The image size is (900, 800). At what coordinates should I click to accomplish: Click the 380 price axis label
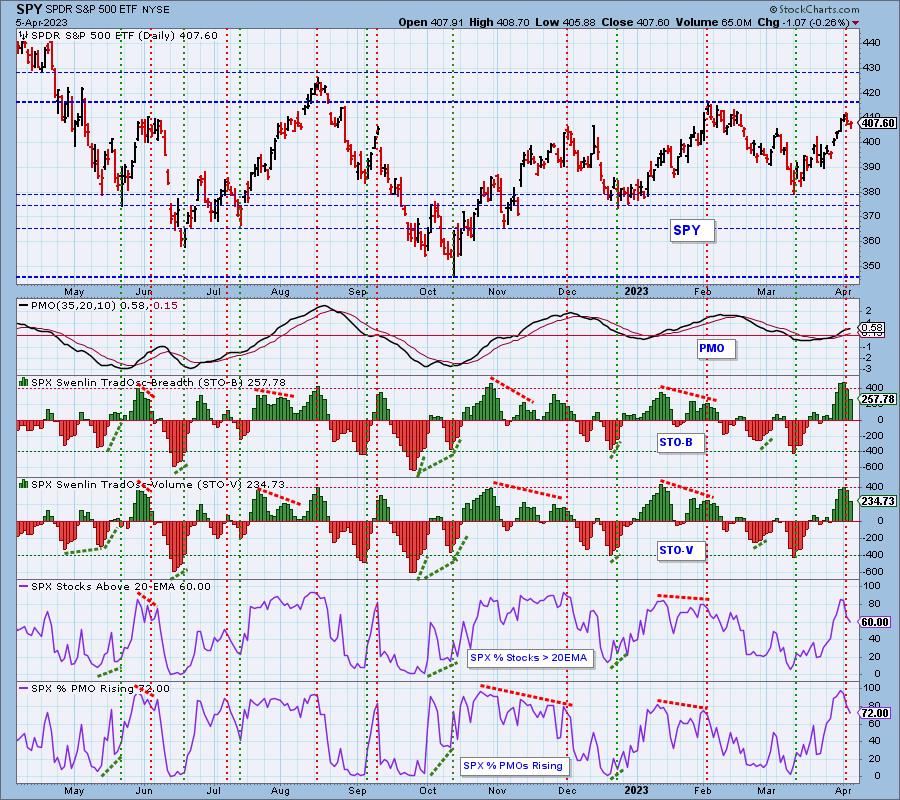pyautogui.click(x=871, y=192)
